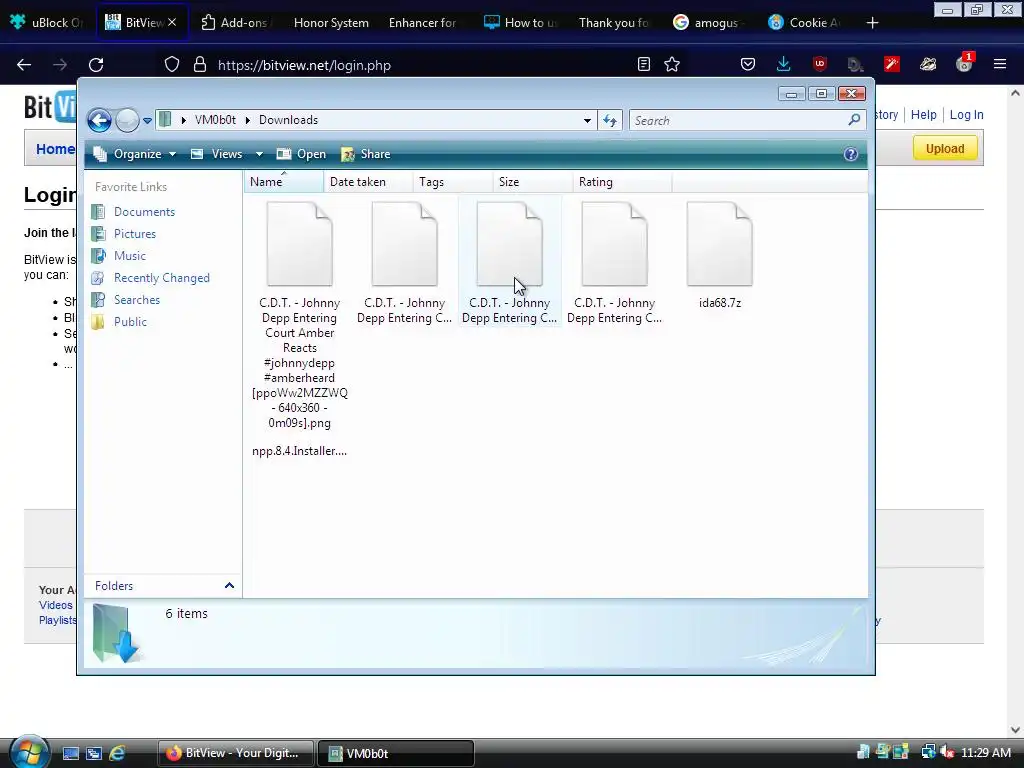Click the refresh button beside the address bar
Image resolution: width=1024 pixels, height=768 pixels.
(x=610, y=120)
